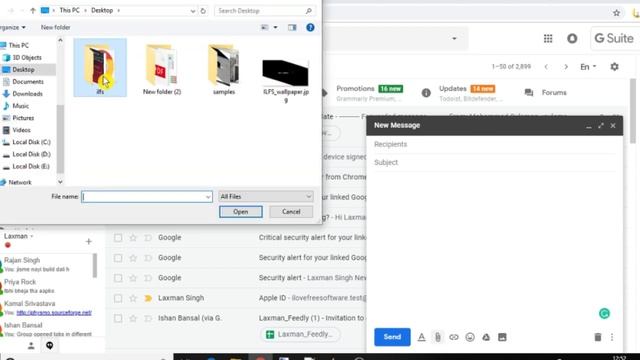640x360 pixels.
Task: Open formatting options in compose toolbar
Action: 422,337
